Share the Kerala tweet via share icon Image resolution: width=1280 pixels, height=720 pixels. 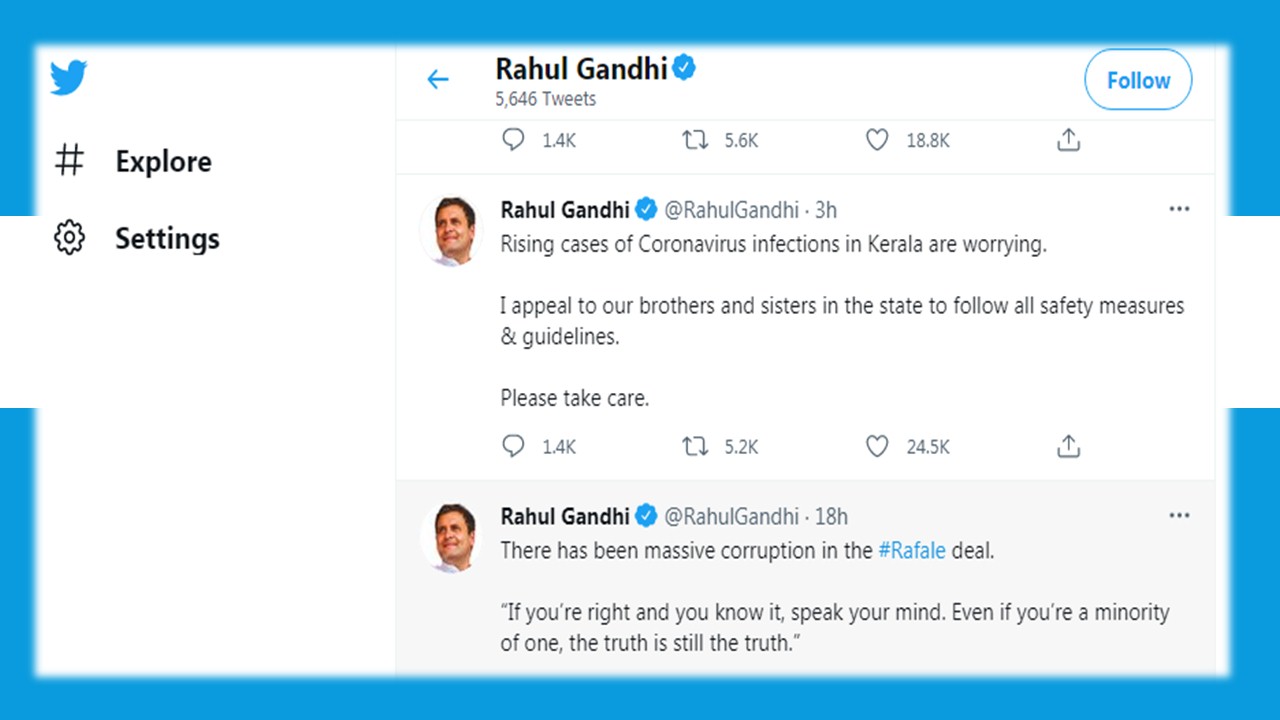[x=1068, y=445]
